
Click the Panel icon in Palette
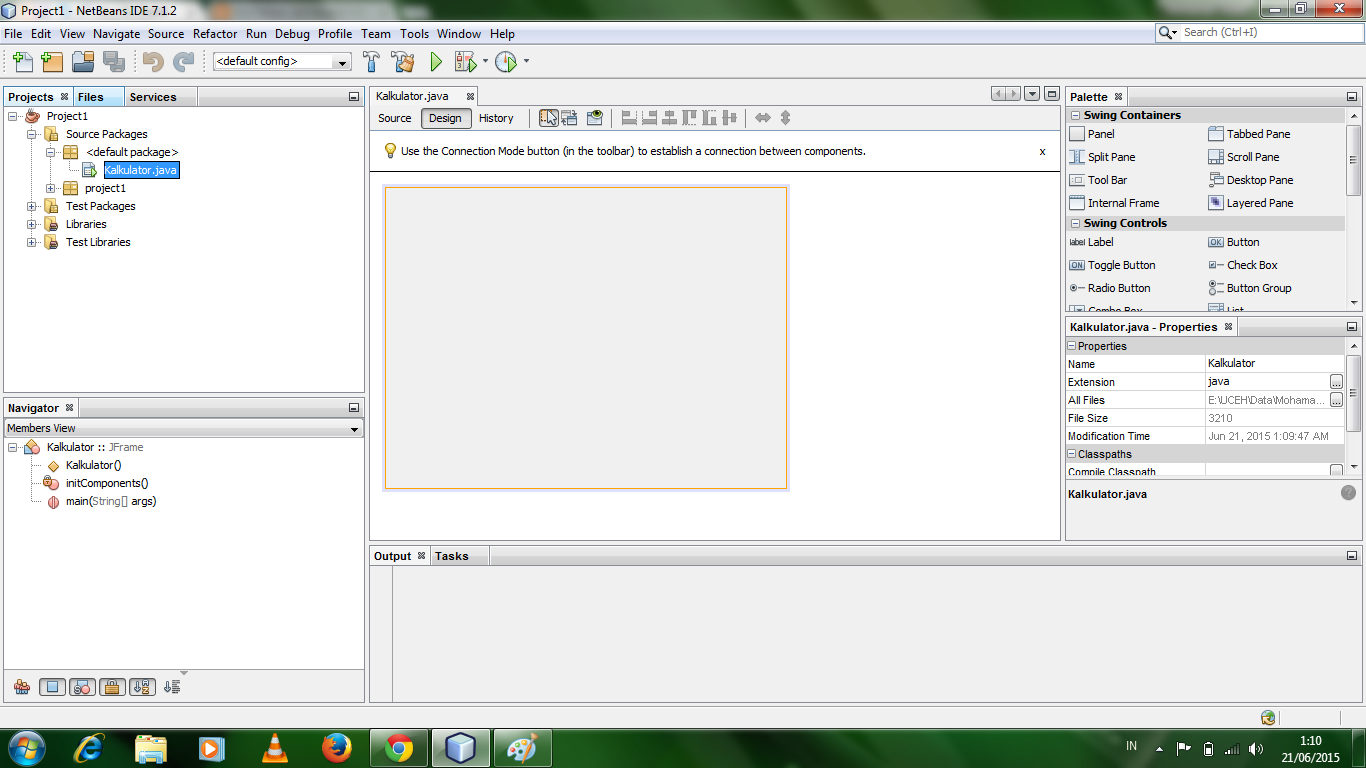pos(1076,134)
